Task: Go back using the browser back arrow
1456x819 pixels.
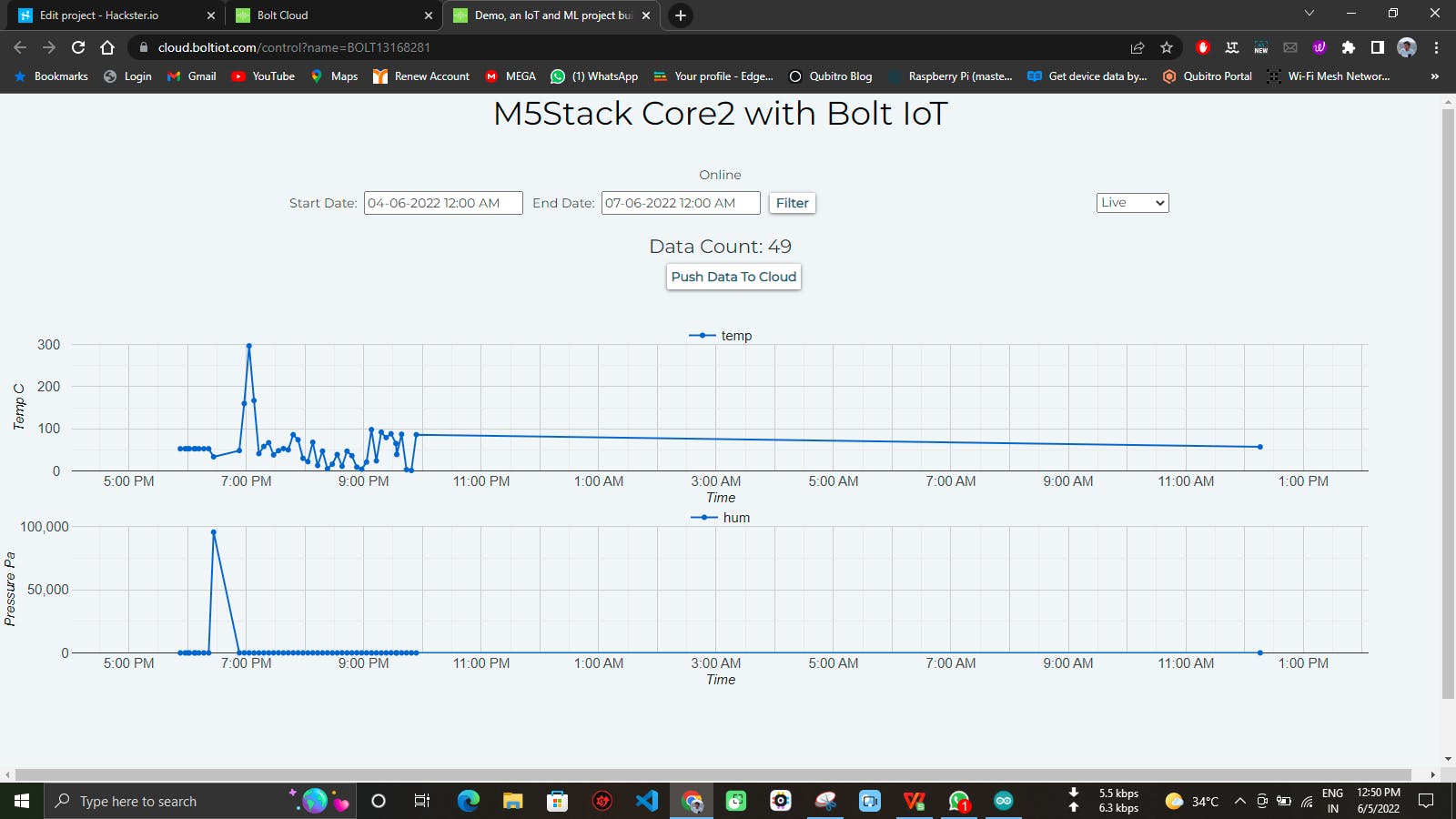Action: [x=20, y=47]
